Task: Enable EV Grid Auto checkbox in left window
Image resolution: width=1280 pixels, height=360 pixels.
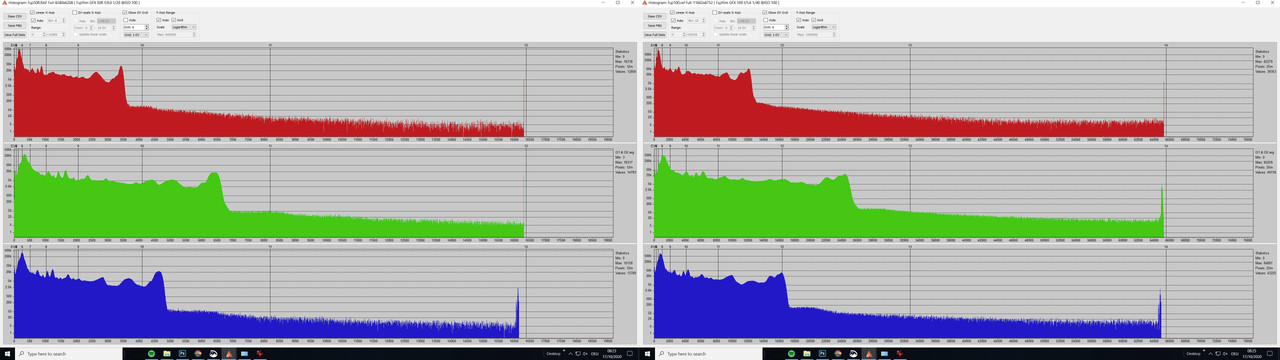Action: [126, 20]
